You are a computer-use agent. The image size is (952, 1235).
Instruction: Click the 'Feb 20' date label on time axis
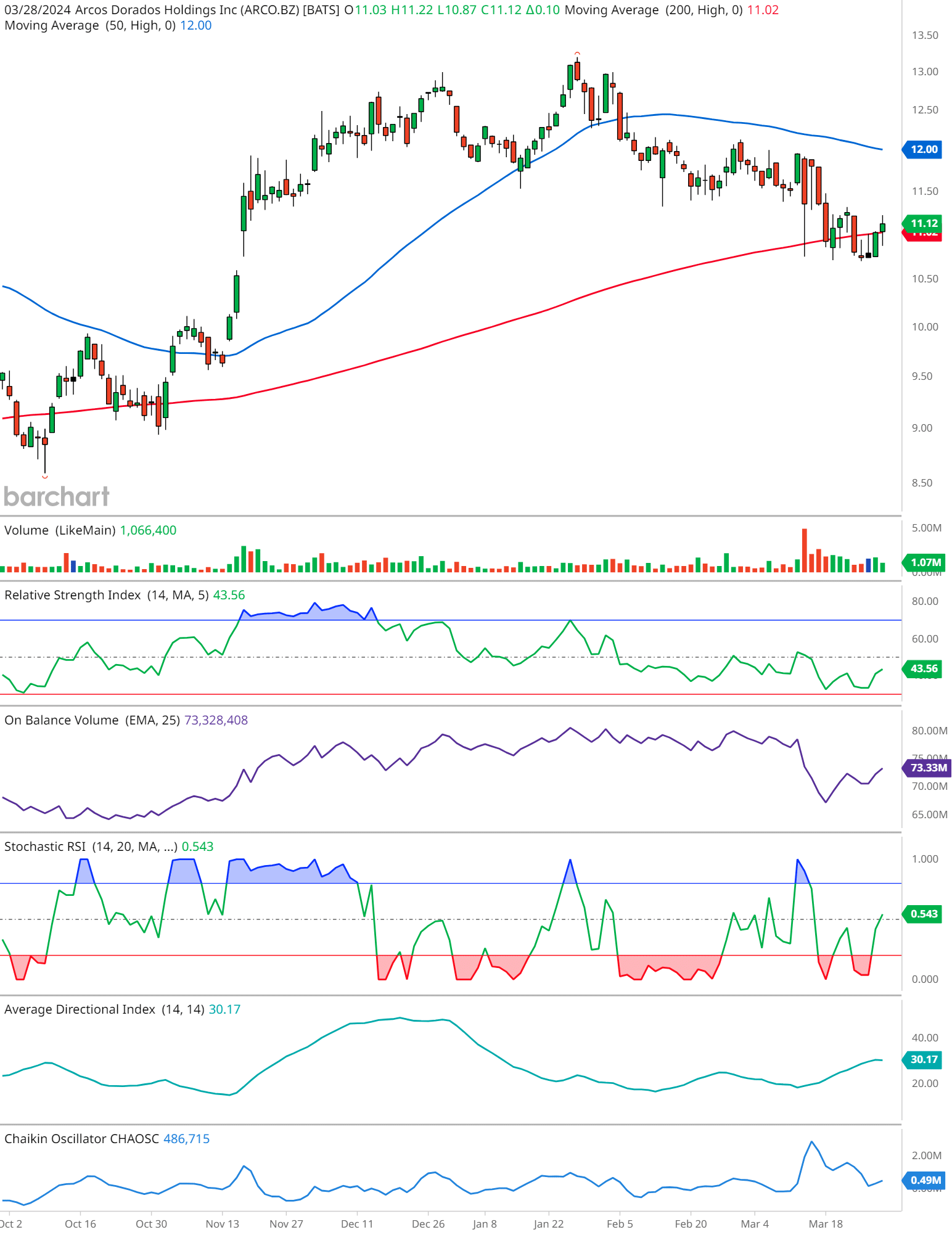coord(691,1224)
